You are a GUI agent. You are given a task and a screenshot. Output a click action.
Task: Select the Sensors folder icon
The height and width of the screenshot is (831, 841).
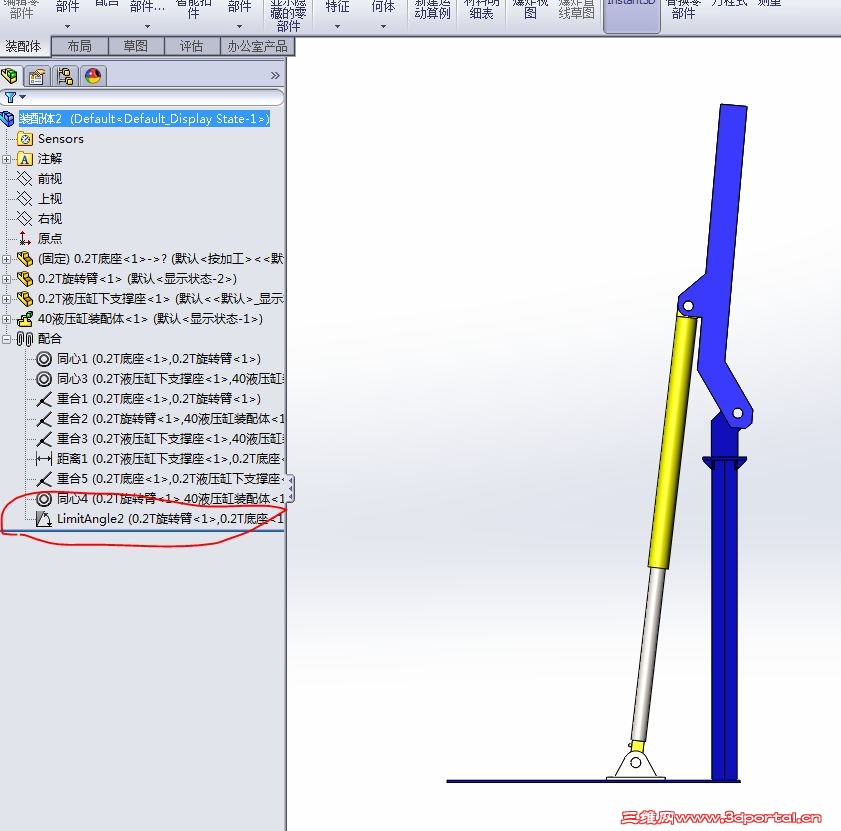pyautogui.click(x=25, y=139)
